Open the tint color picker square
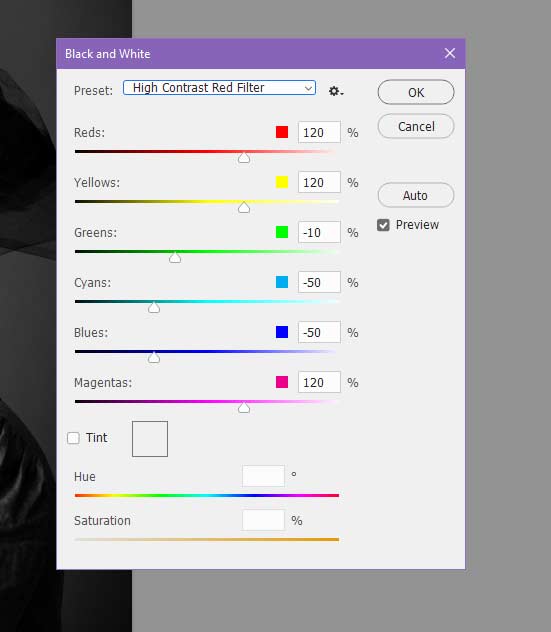551x632 pixels. 150,439
